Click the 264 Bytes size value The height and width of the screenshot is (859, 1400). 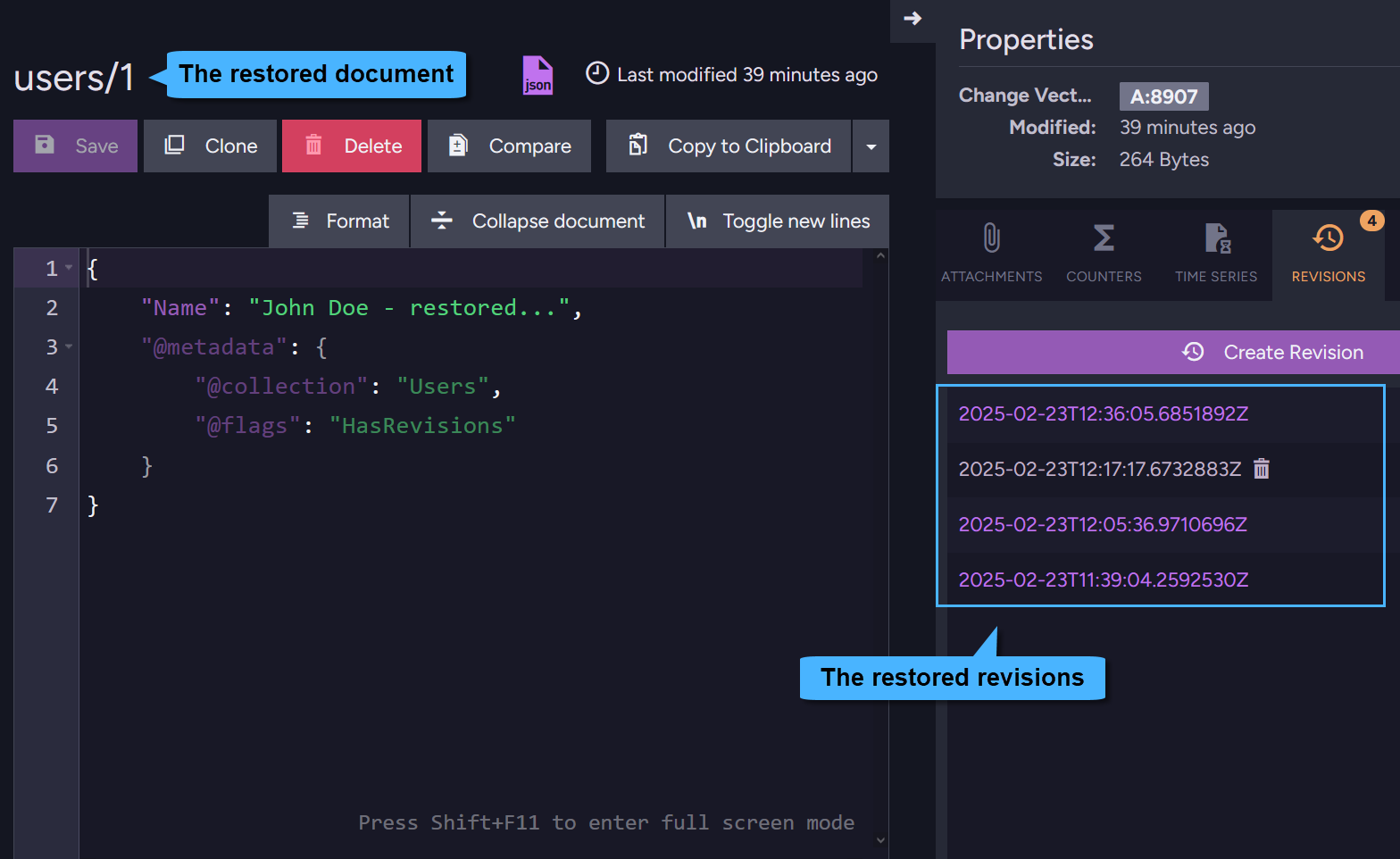coord(1164,160)
